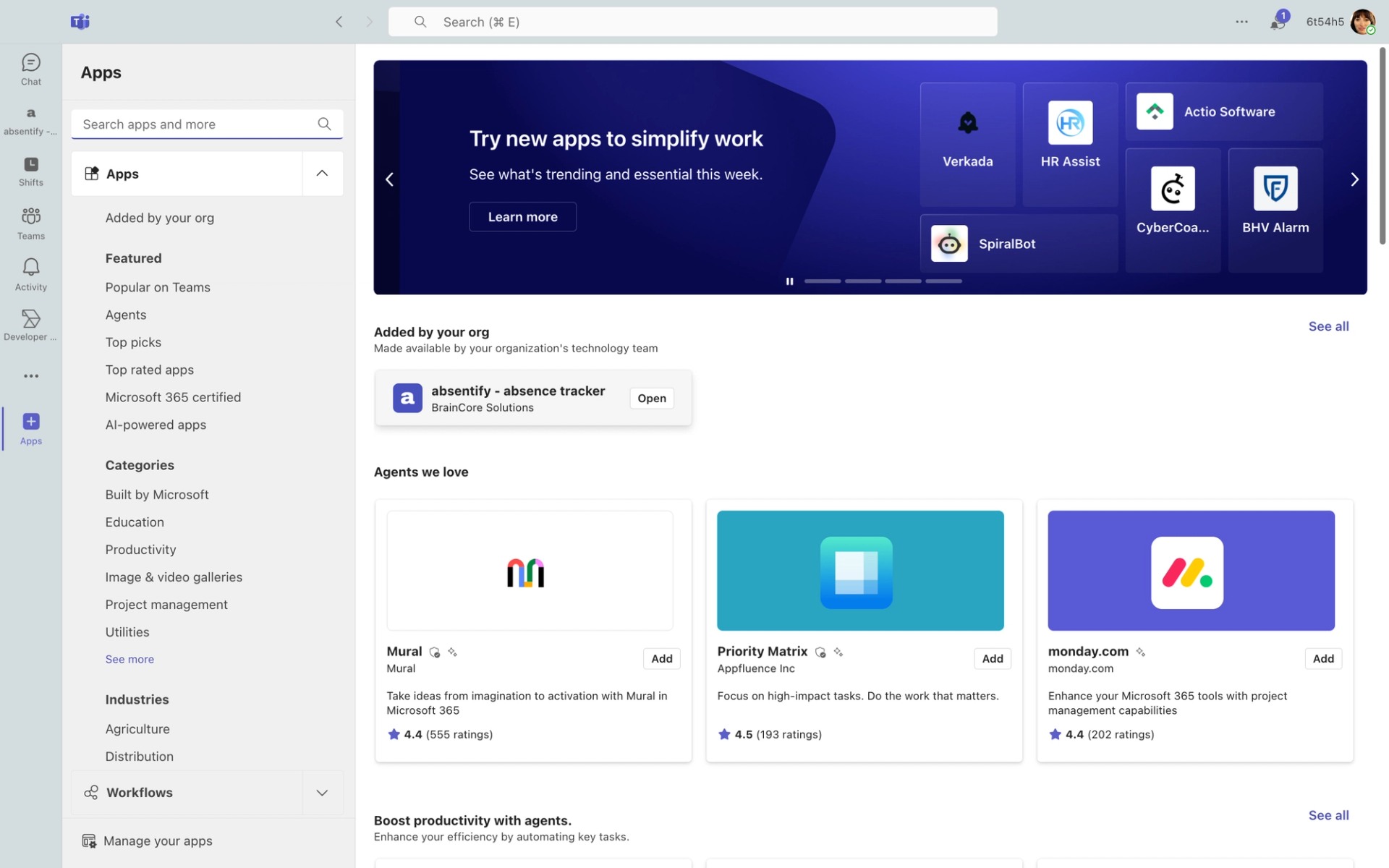The image size is (1389, 868).
Task: Click See more under Categories
Action: 129,659
